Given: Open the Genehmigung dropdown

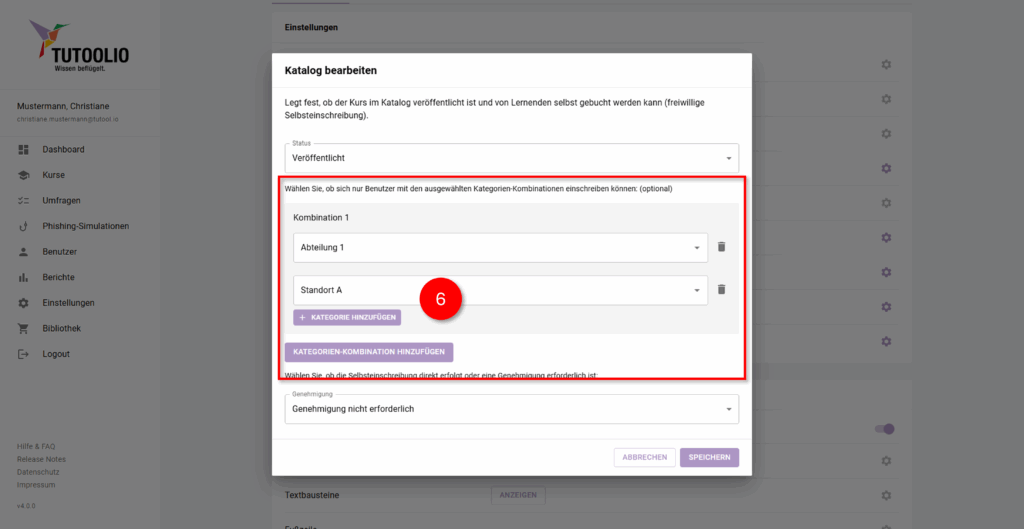Looking at the screenshot, I should tap(511, 409).
